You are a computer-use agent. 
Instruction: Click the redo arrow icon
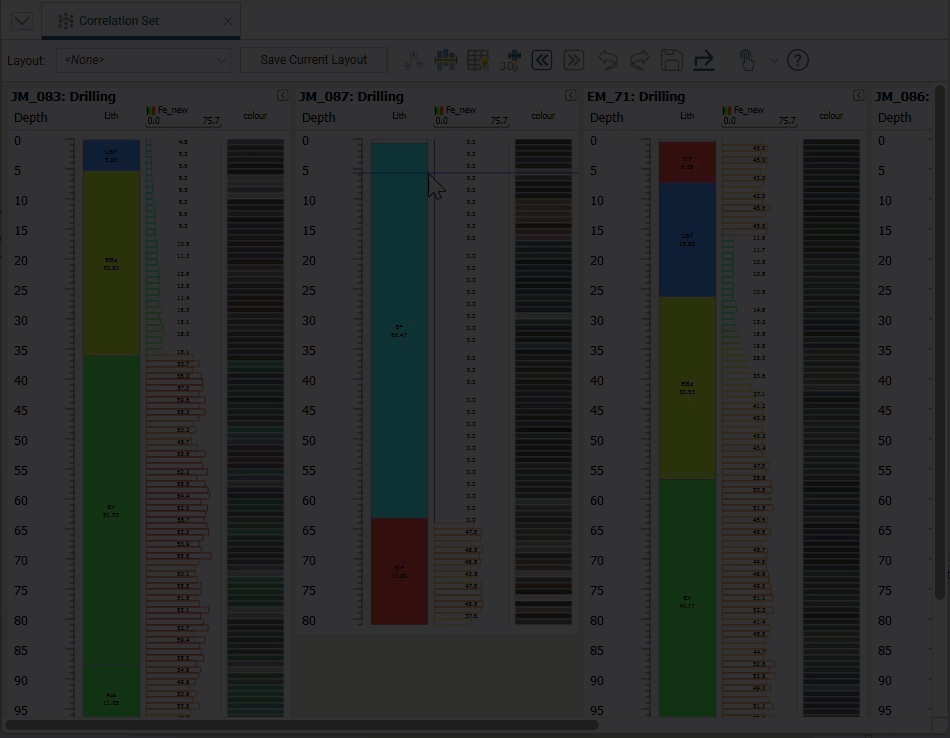640,60
